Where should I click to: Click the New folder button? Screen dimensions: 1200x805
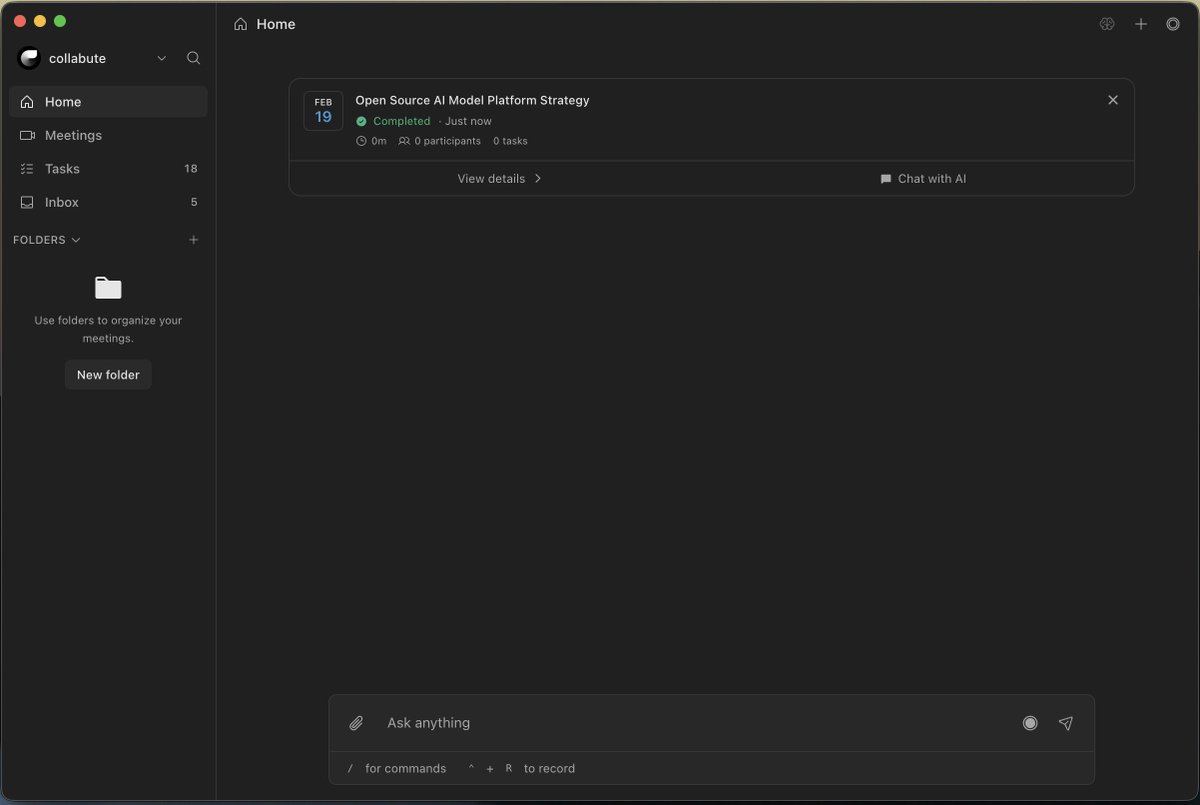click(108, 375)
